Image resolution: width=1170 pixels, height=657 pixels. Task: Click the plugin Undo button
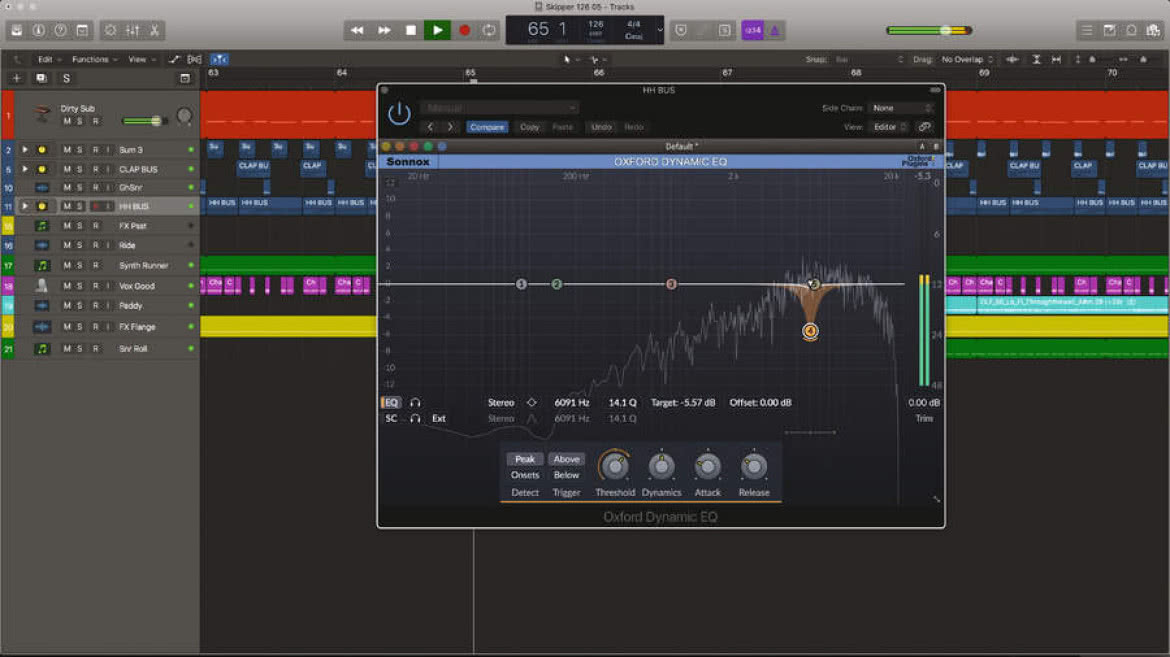pyautogui.click(x=601, y=127)
